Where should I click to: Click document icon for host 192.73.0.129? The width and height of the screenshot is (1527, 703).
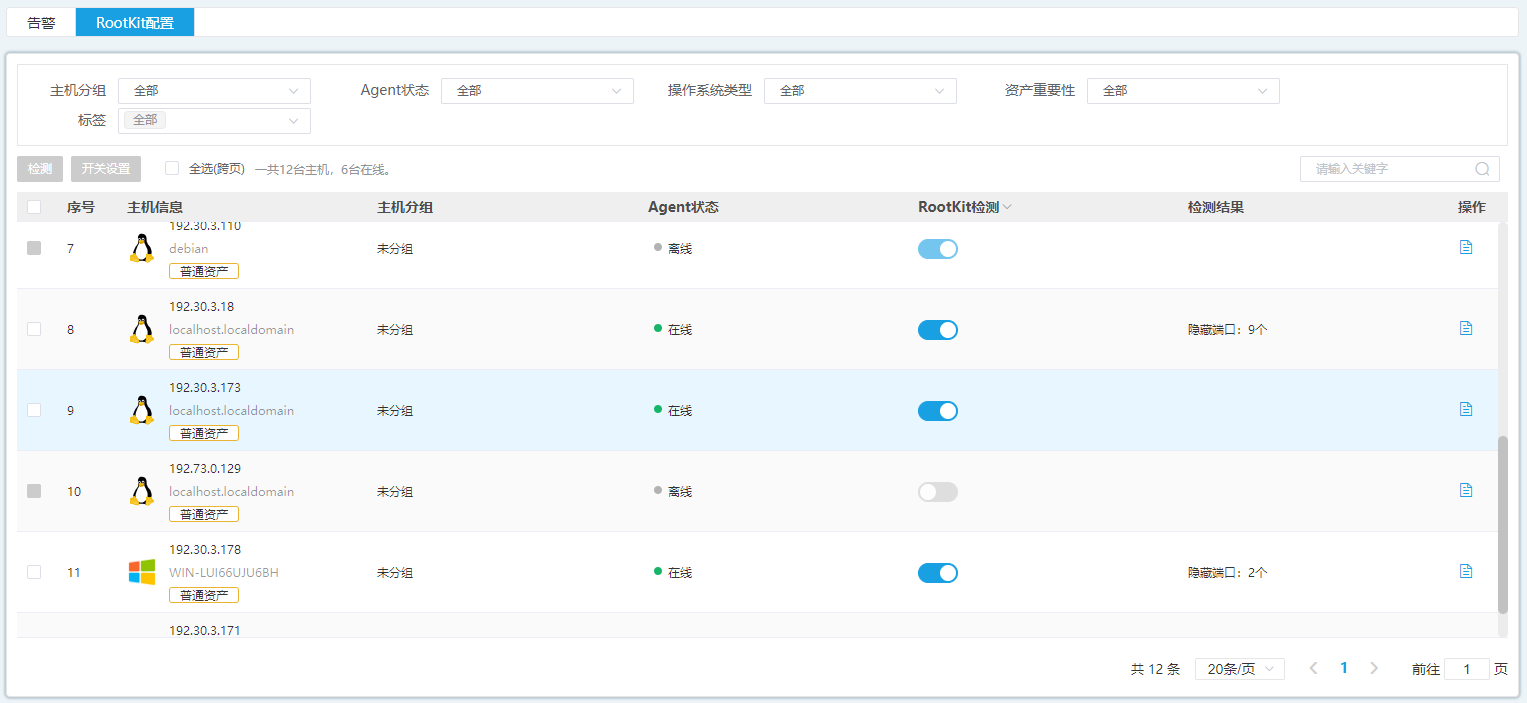point(1465,490)
